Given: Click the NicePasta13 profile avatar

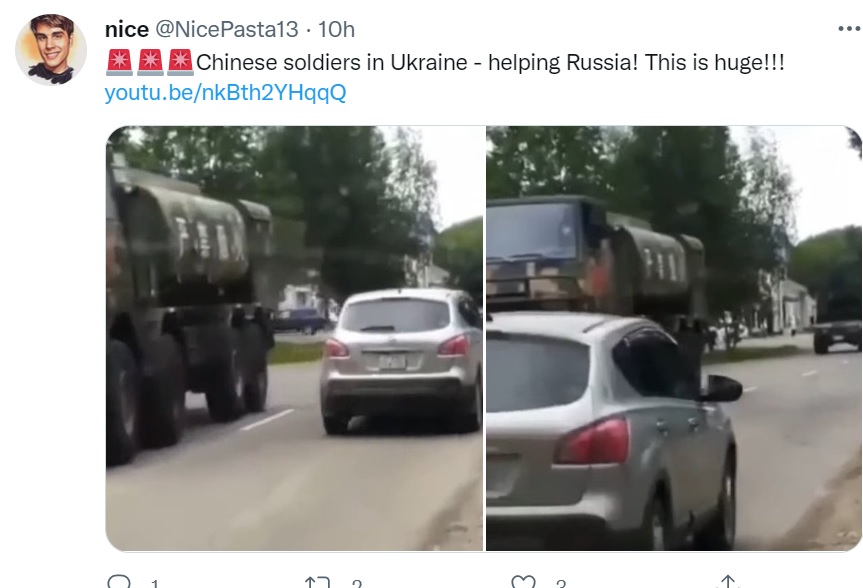Looking at the screenshot, I should [51, 50].
